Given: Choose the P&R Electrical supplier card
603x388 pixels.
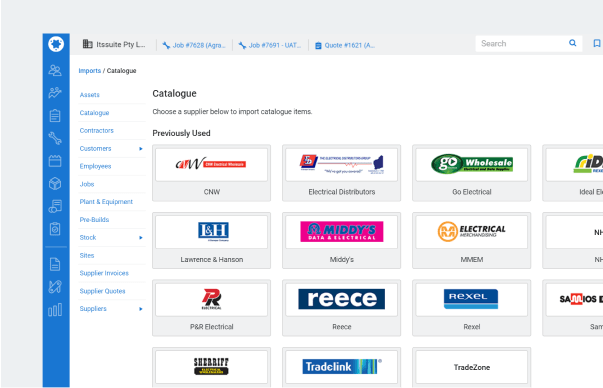Looking at the screenshot, I should (212, 308).
